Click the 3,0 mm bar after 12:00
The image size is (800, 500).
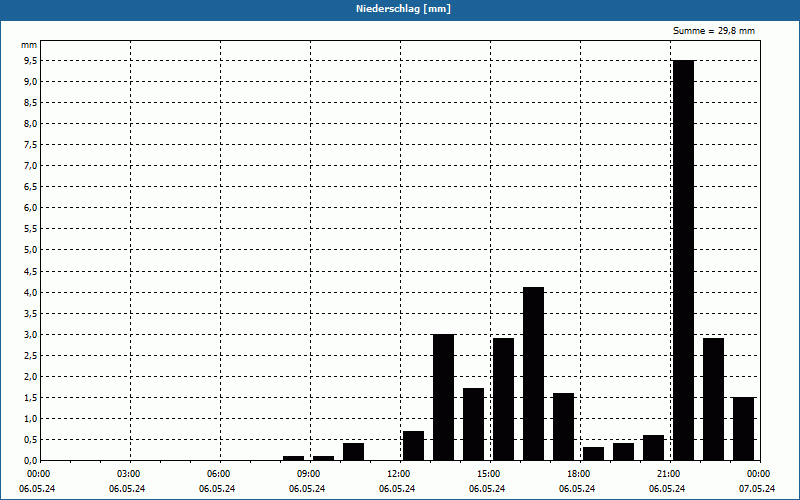pyautogui.click(x=443, y=397)
